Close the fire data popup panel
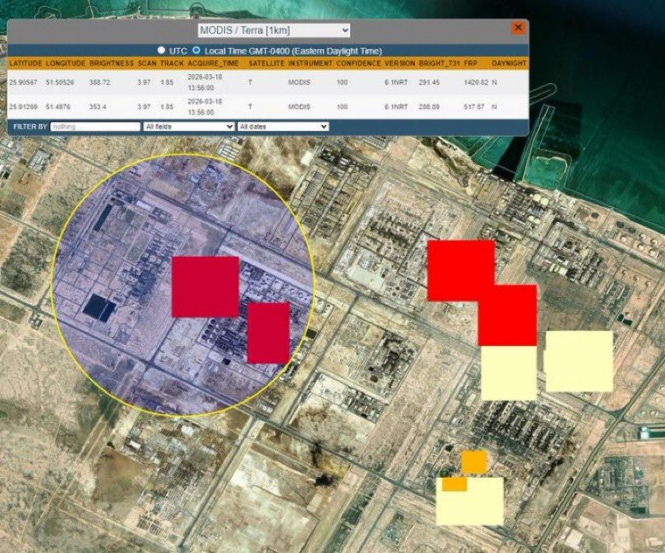The image size is (665, 553). (x=518, y=28)
